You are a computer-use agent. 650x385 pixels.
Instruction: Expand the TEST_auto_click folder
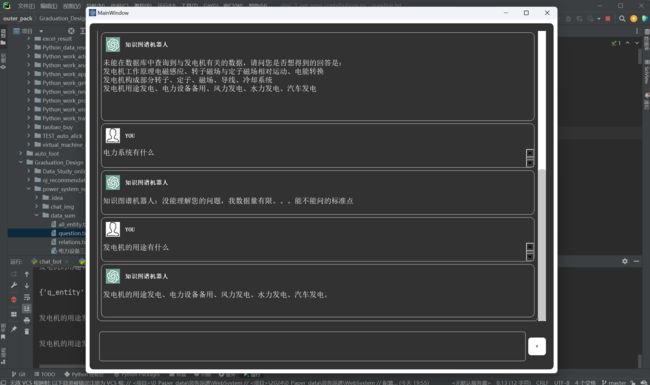(x=29, y=136)
